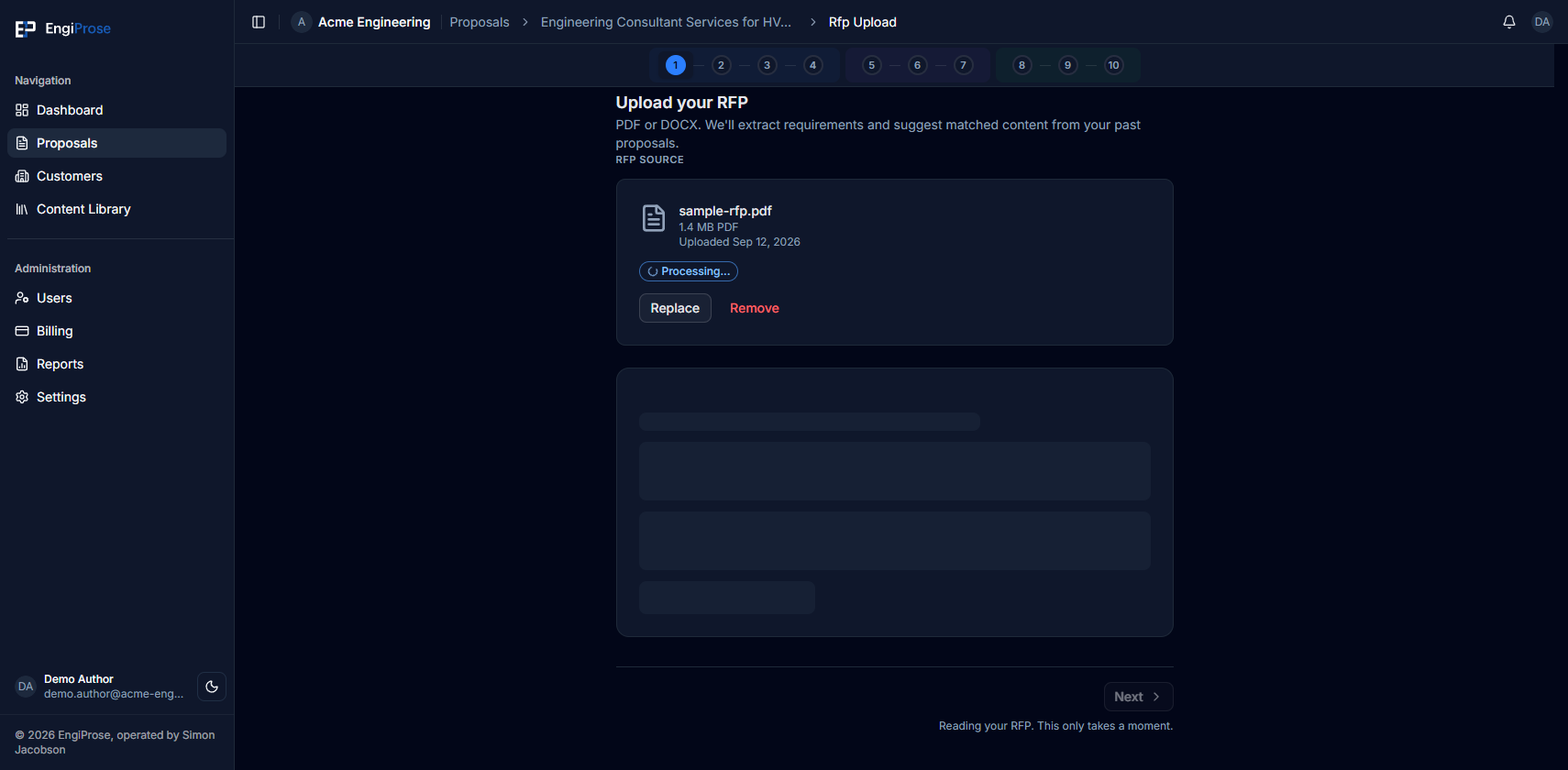Click the Processing... status badge

(688, 271)
